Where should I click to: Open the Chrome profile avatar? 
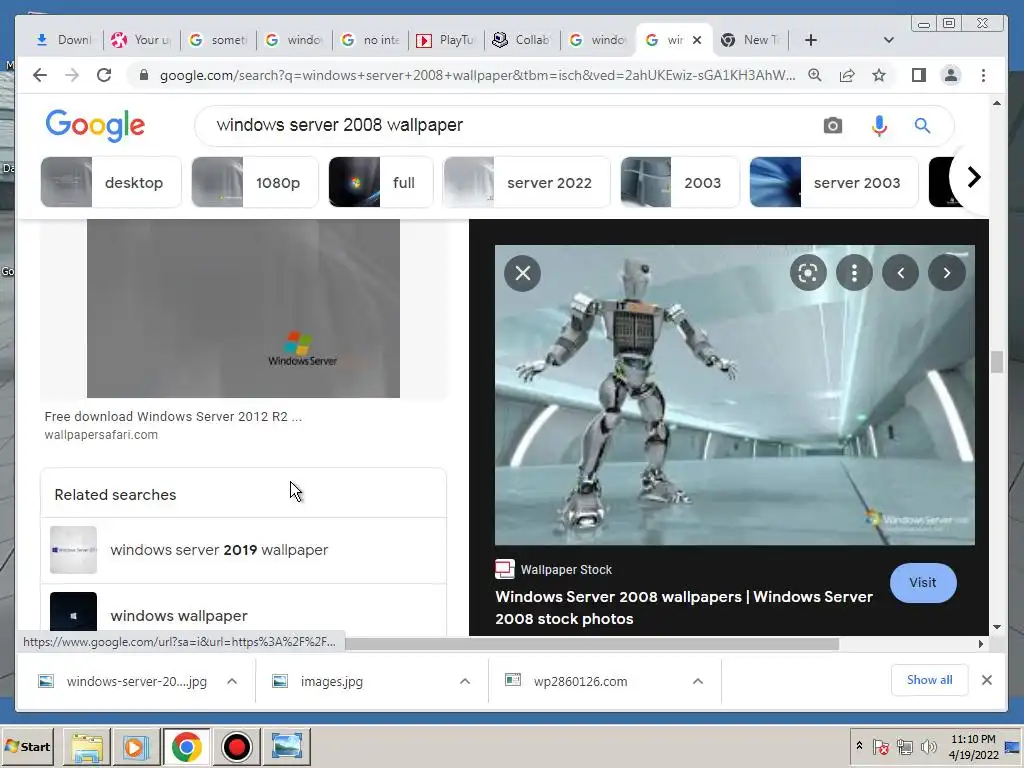click(951, 75)
